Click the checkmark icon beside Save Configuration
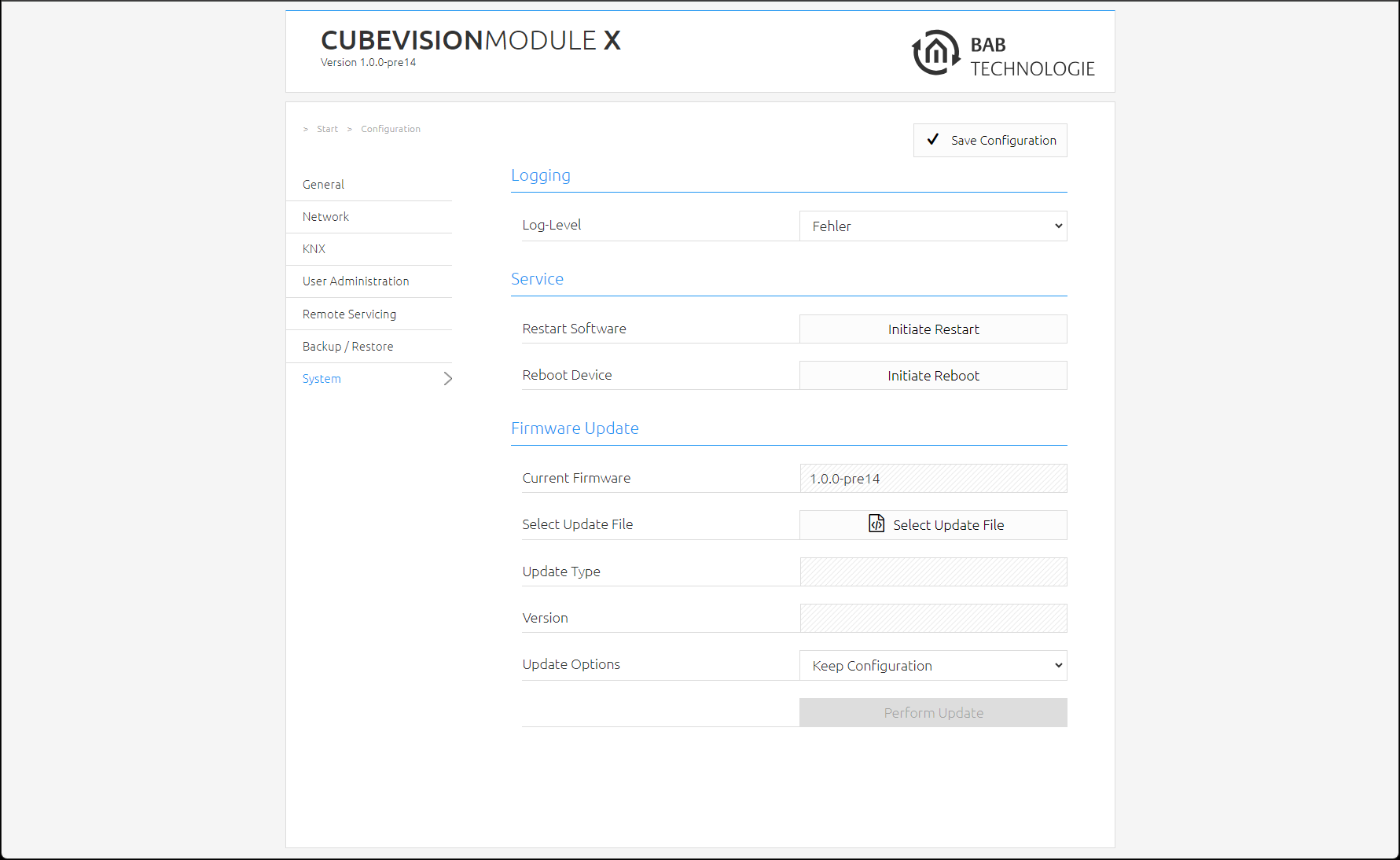This screenshot has width=1400, height=860. click(x=933, y=139)
